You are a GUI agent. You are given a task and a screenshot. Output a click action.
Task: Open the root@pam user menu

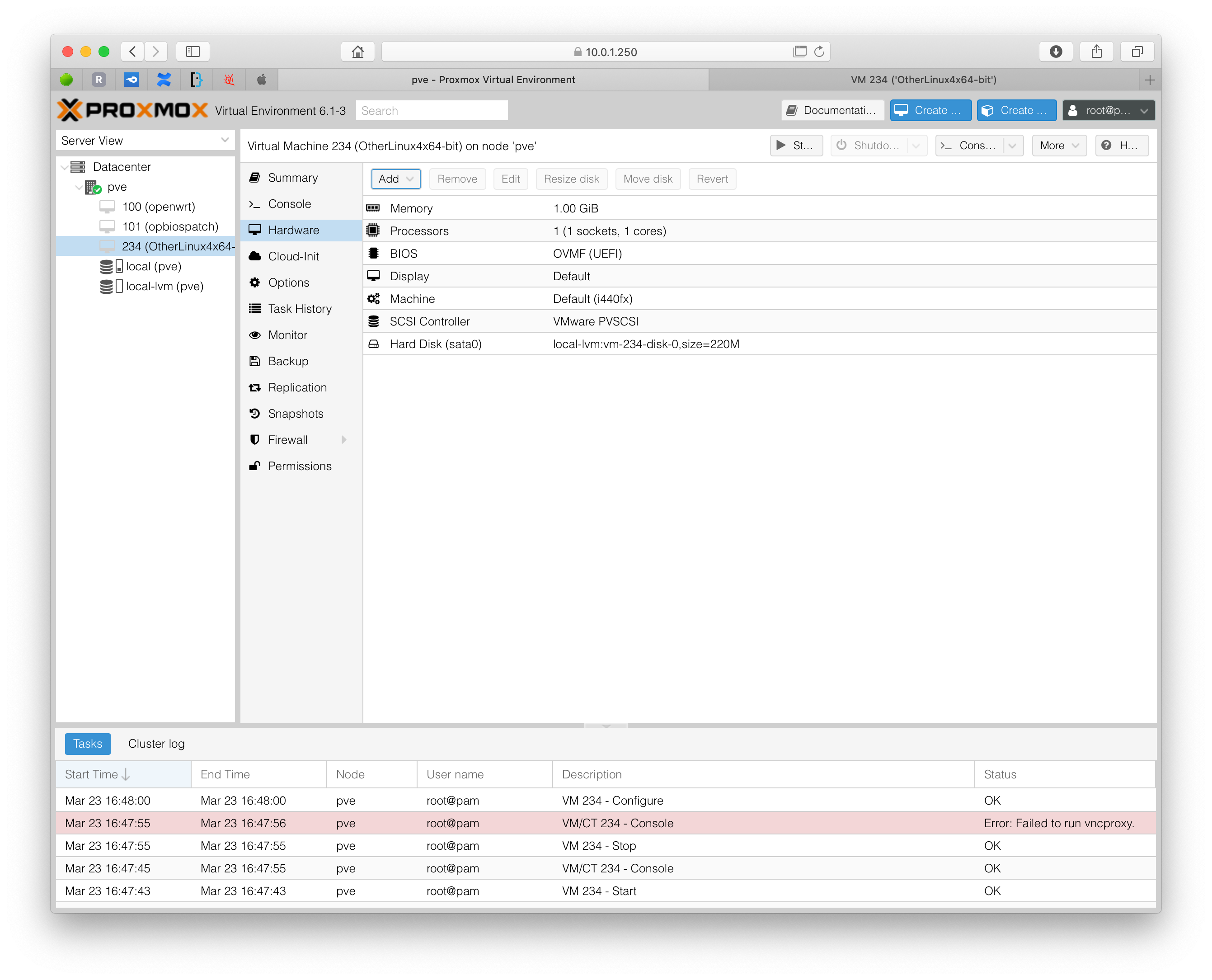click(x=1108, y=110)
